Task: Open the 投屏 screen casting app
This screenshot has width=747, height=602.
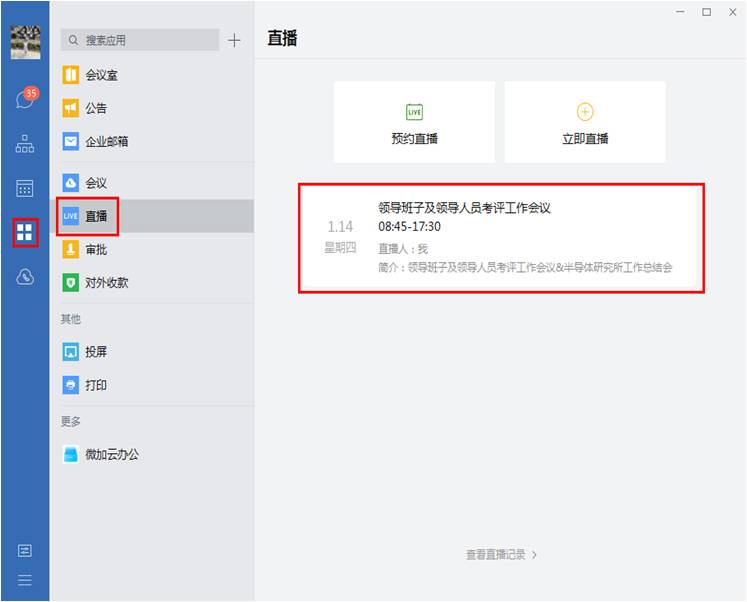Action: click(x=95, y=352)
